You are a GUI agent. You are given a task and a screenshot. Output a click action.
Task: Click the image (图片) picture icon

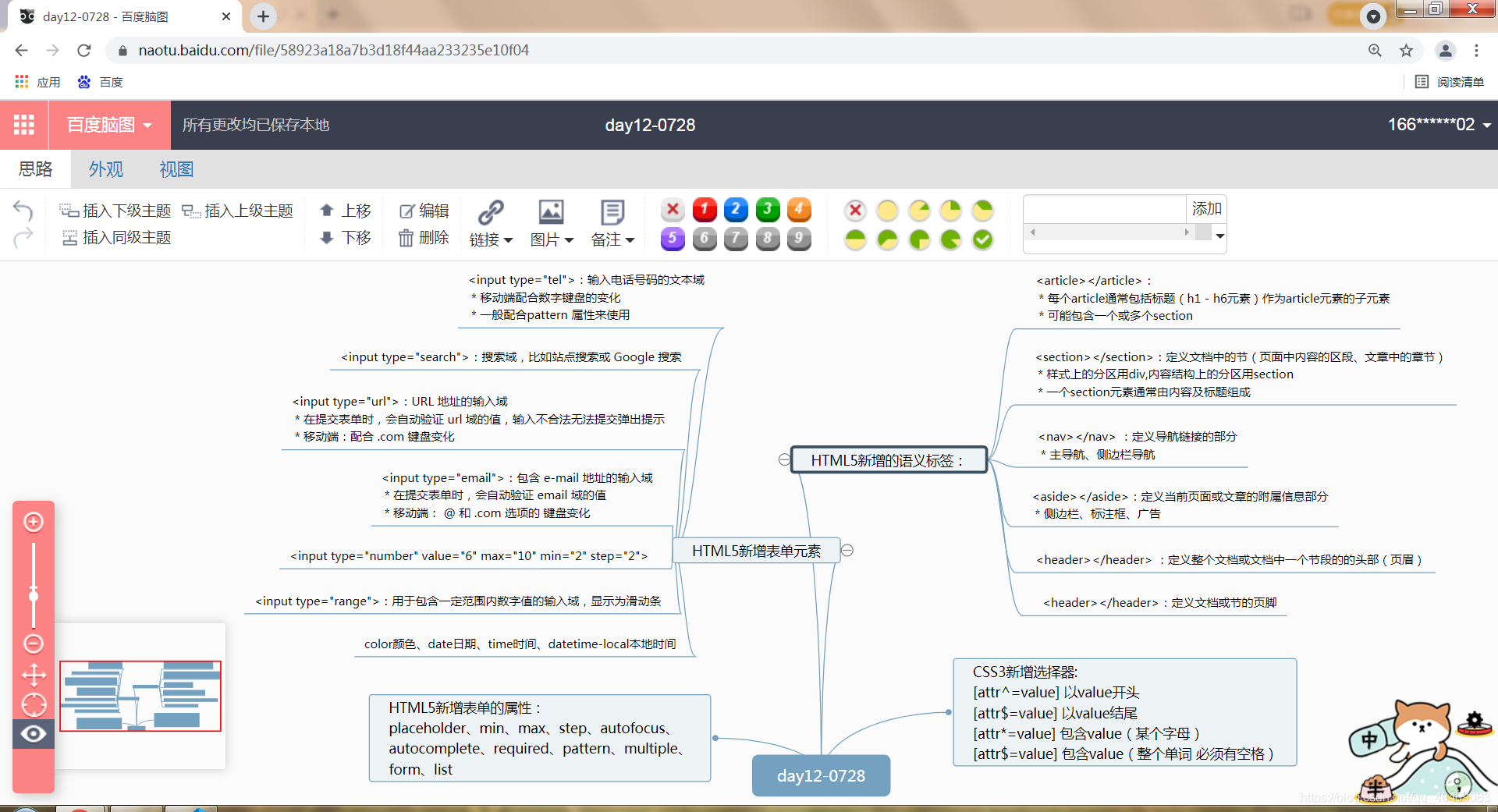point(551,211)
